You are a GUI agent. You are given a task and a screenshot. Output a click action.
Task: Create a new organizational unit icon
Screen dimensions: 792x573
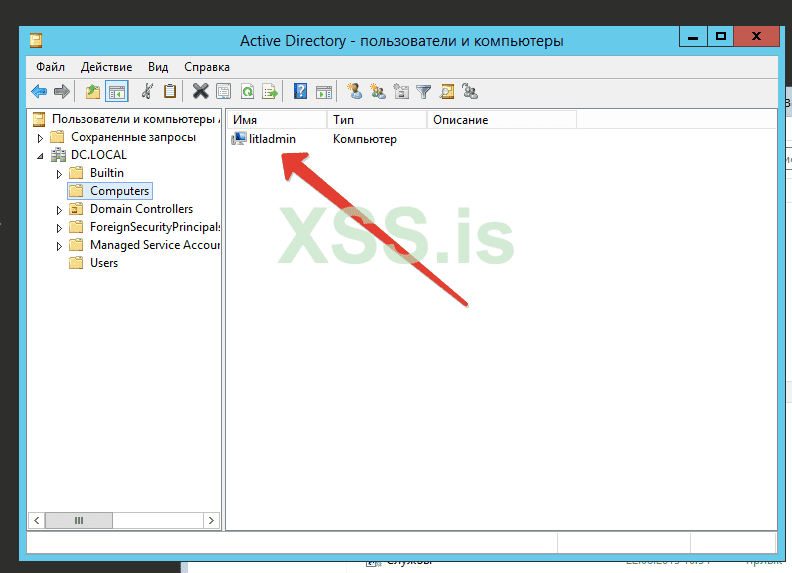click(401, 91)
